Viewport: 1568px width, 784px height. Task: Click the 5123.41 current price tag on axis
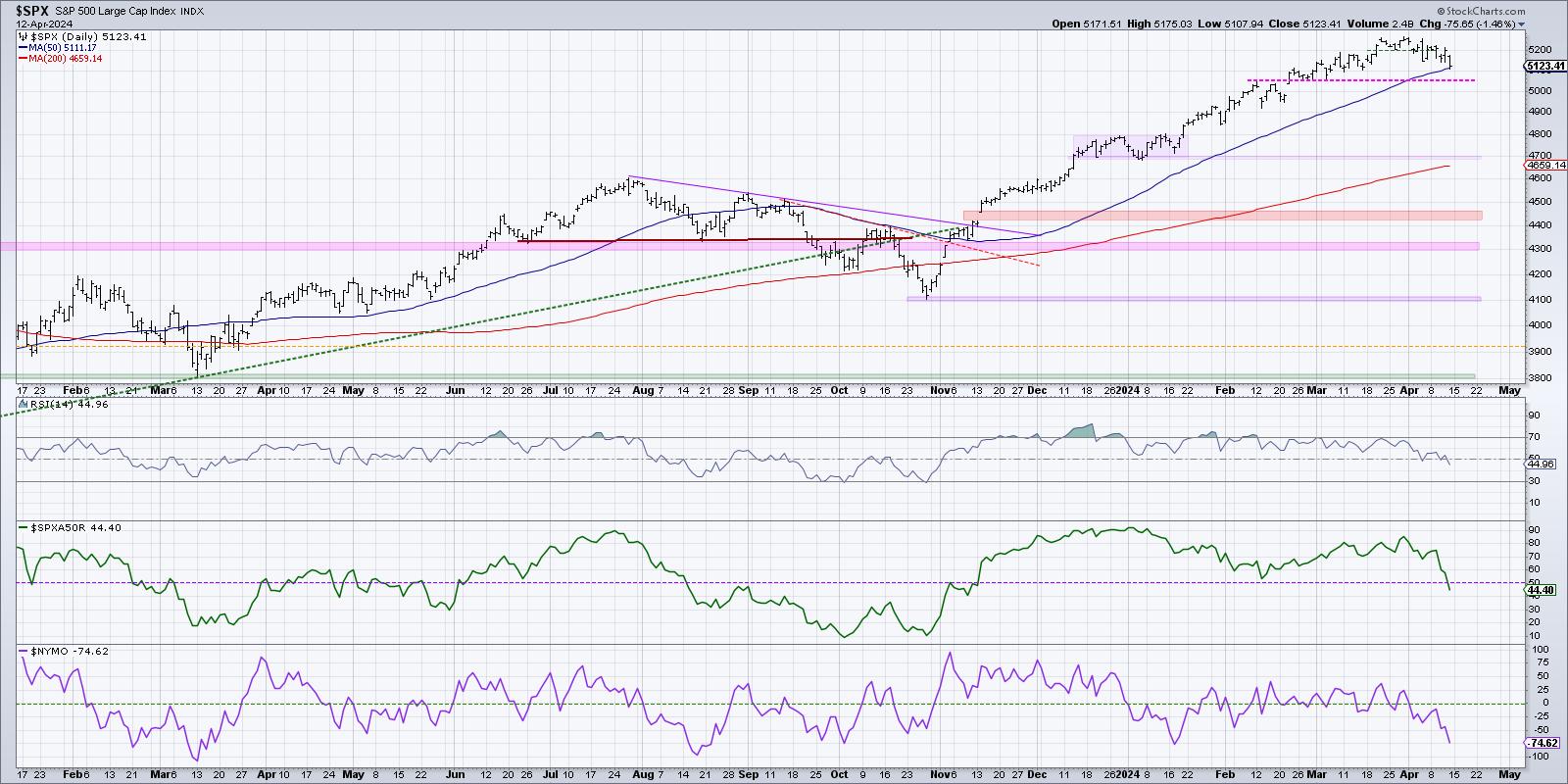click(1545, 67)
